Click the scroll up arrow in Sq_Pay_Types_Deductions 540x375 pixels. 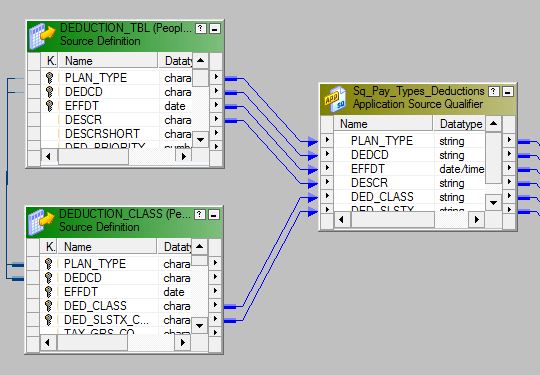(494, 124)
